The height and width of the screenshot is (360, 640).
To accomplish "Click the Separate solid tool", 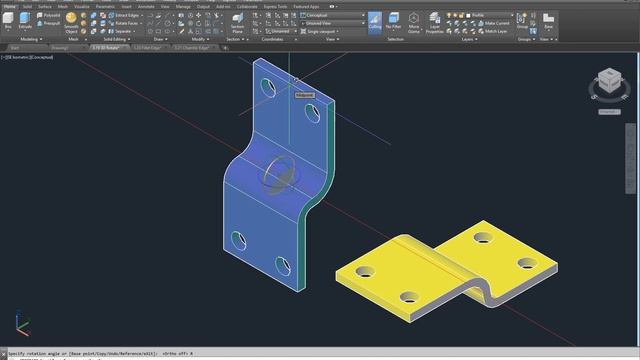I will tap(120, 31).
